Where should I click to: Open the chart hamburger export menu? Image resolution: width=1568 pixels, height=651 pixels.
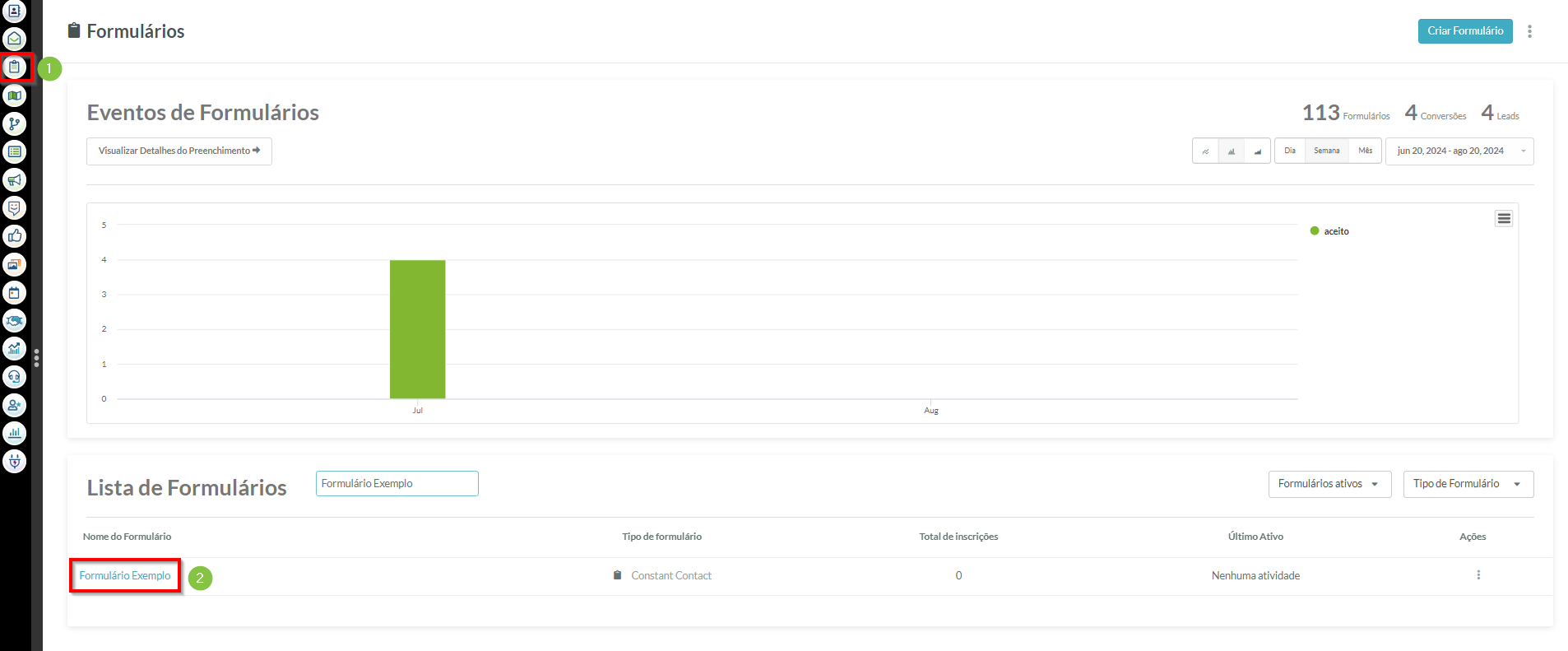(x=1504, y=218)
